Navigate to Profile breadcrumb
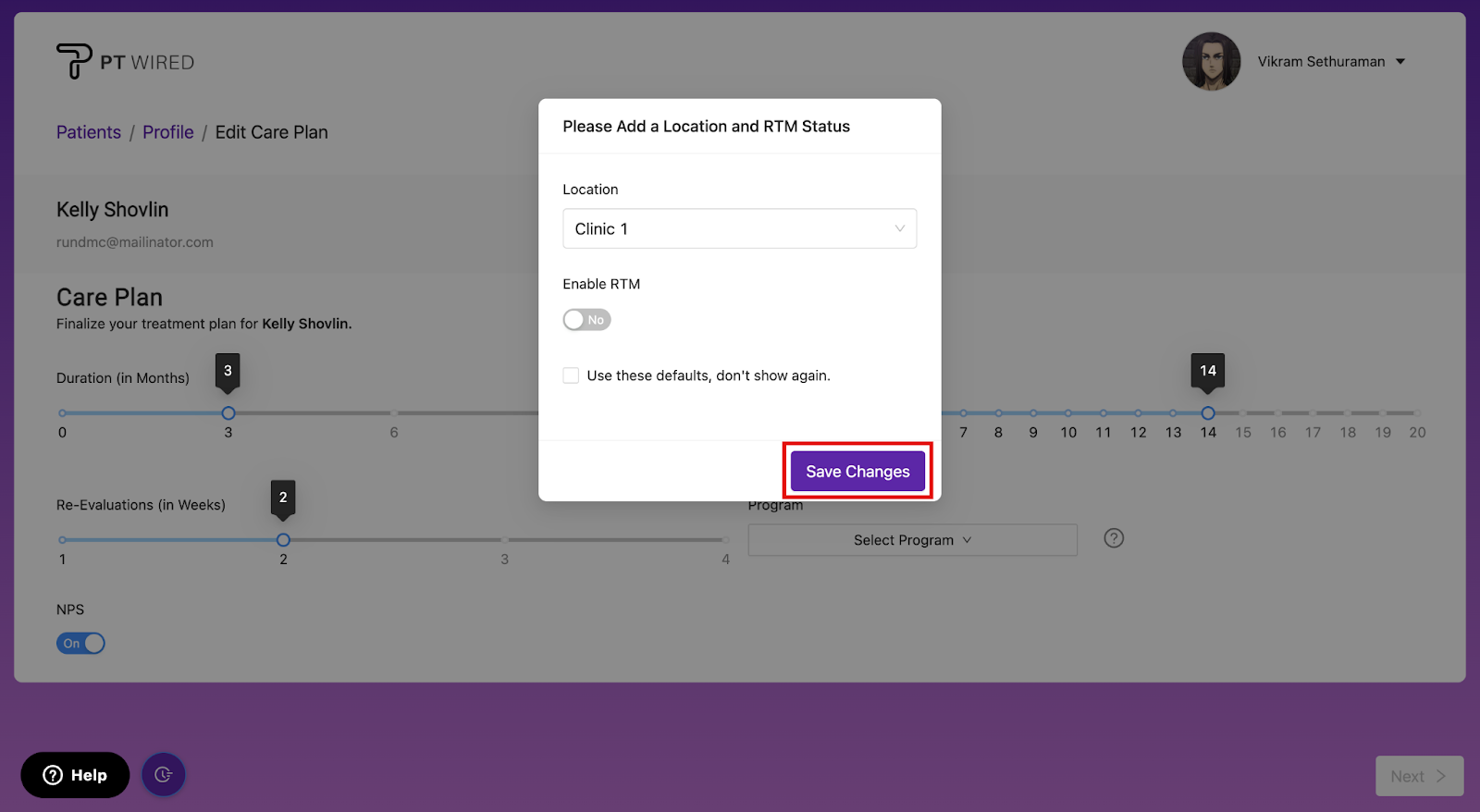 [168, 132]
